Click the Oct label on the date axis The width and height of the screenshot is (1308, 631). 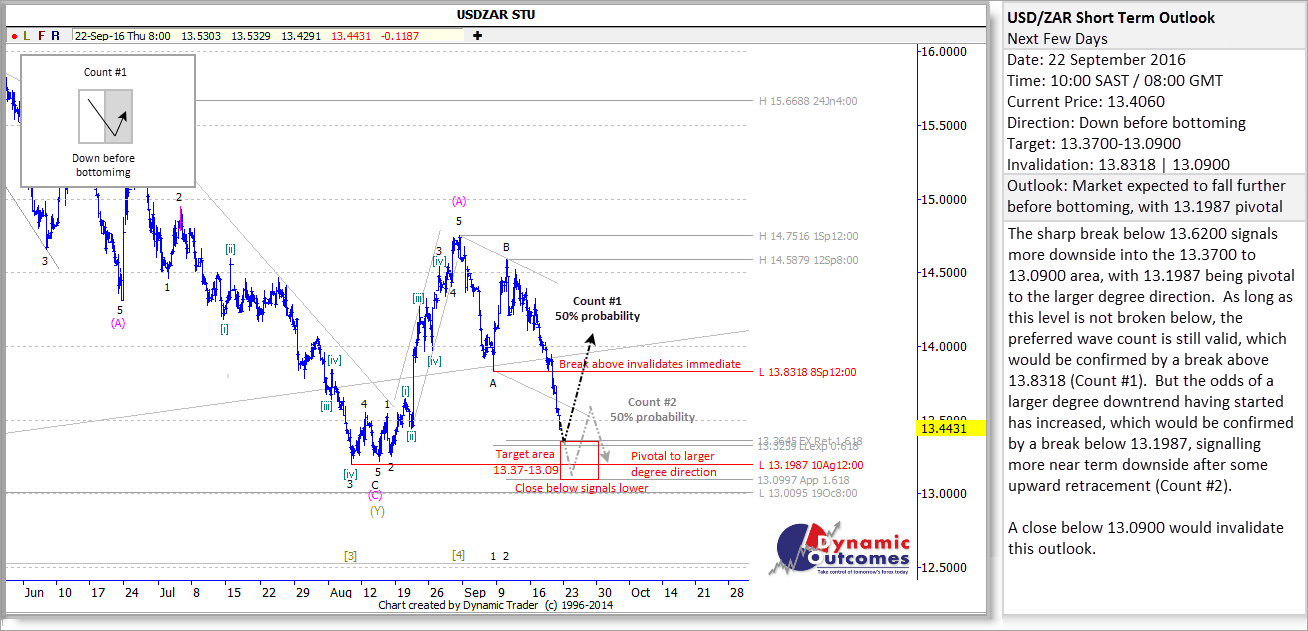[640, 592]
